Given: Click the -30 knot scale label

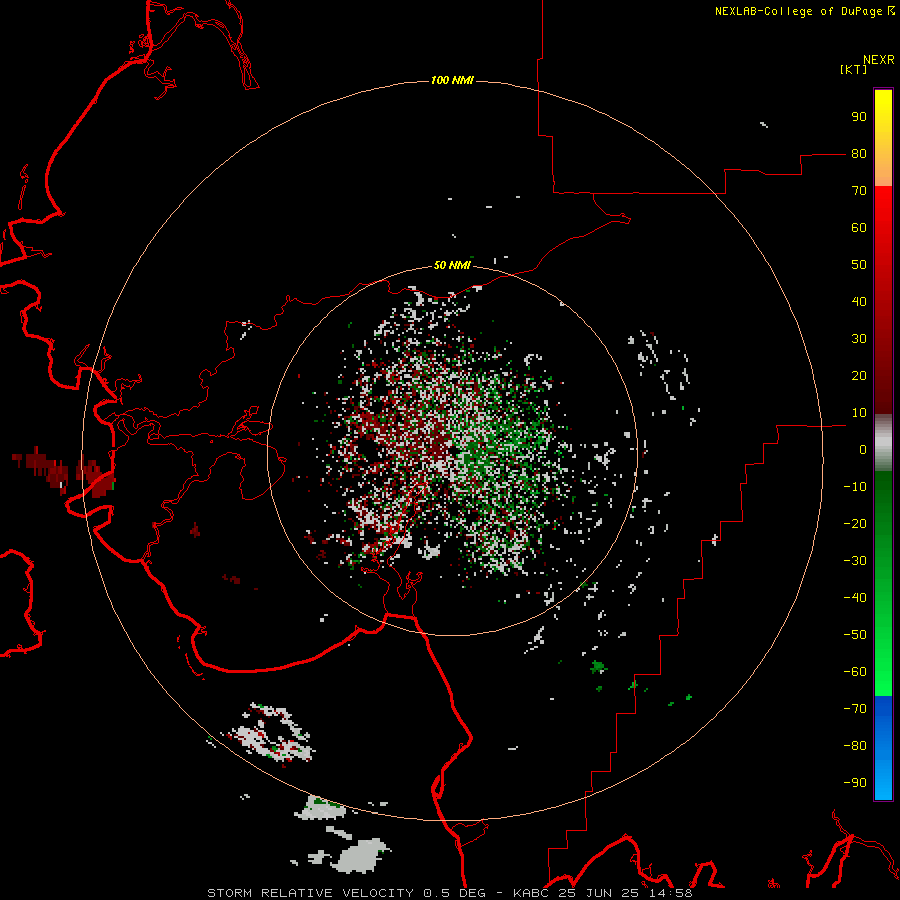Looking at the screenshot, I should (x=855, y=561).
